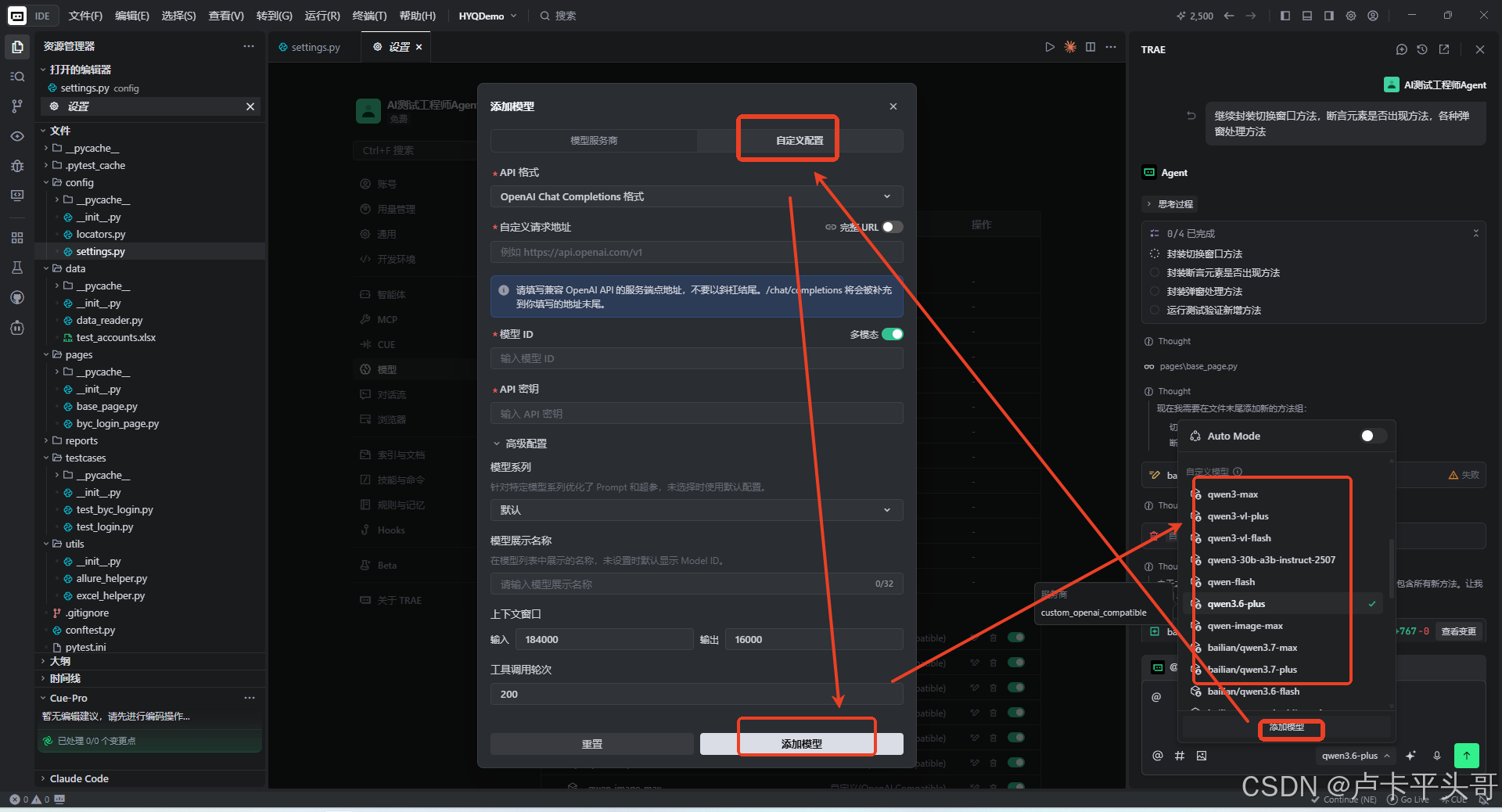Image resolution: width=1502 pixels, height=812 pixels.
Task: Click the 查看变更 button
Action: pyautogui.click(x=1459, y=631)
